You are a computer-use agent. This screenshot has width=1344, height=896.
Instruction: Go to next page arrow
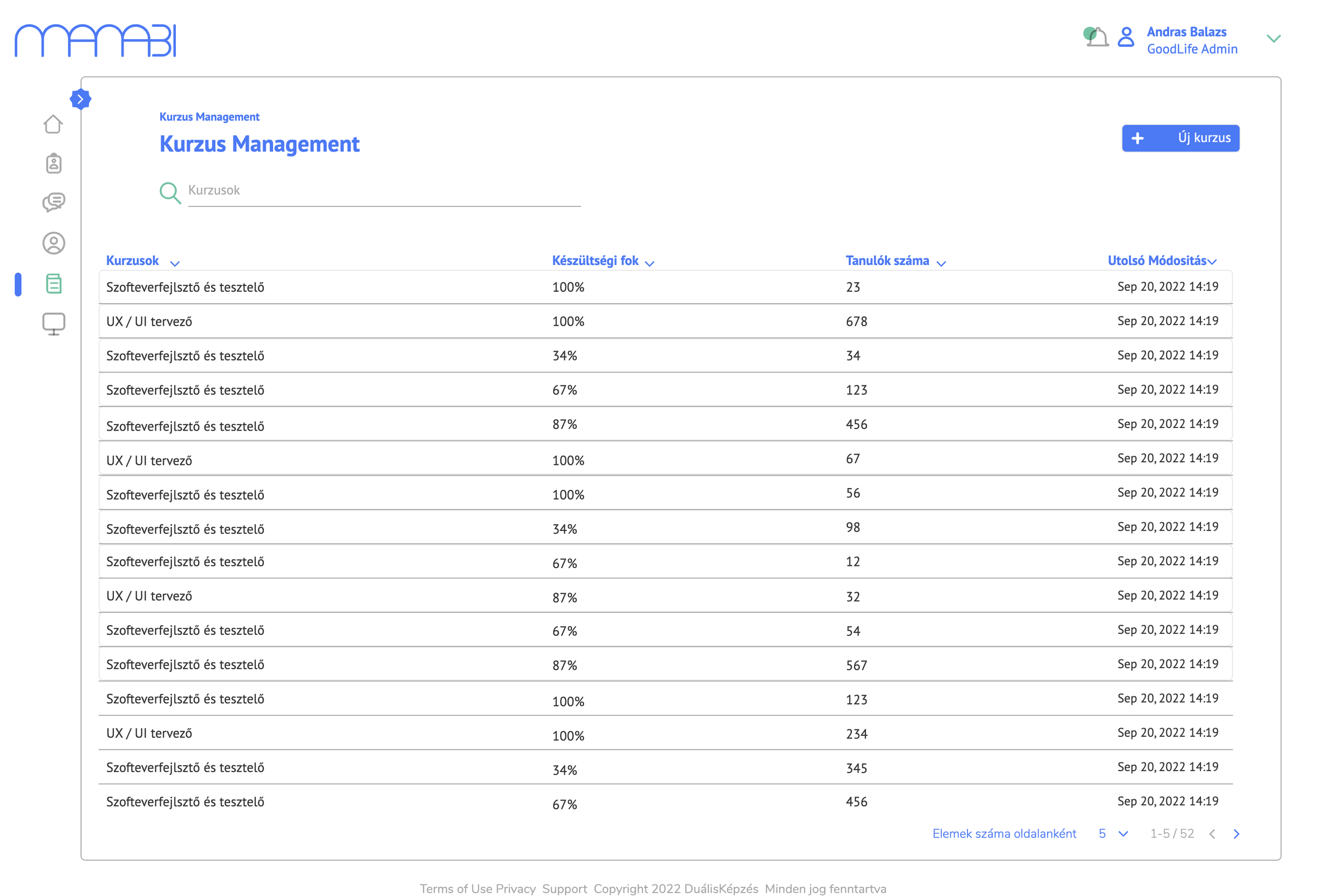click(1236, 834)
